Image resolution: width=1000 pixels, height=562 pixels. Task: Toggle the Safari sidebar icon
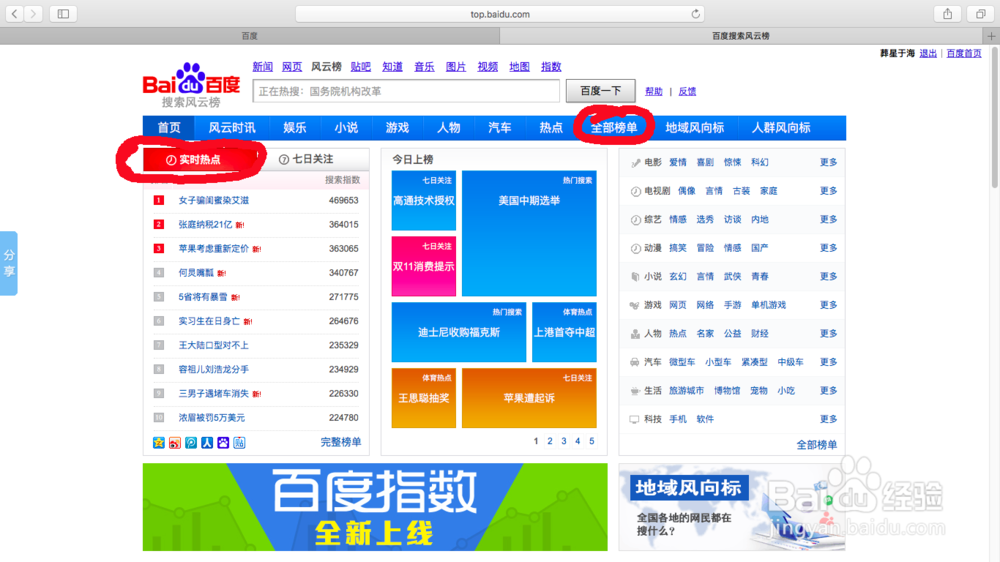click(x=63, y=13)
